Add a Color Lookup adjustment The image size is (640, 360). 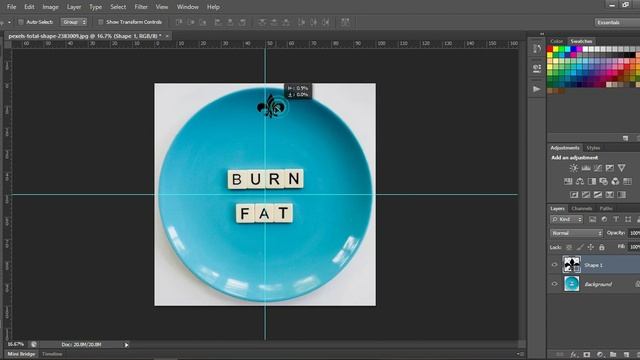point(627,181)
